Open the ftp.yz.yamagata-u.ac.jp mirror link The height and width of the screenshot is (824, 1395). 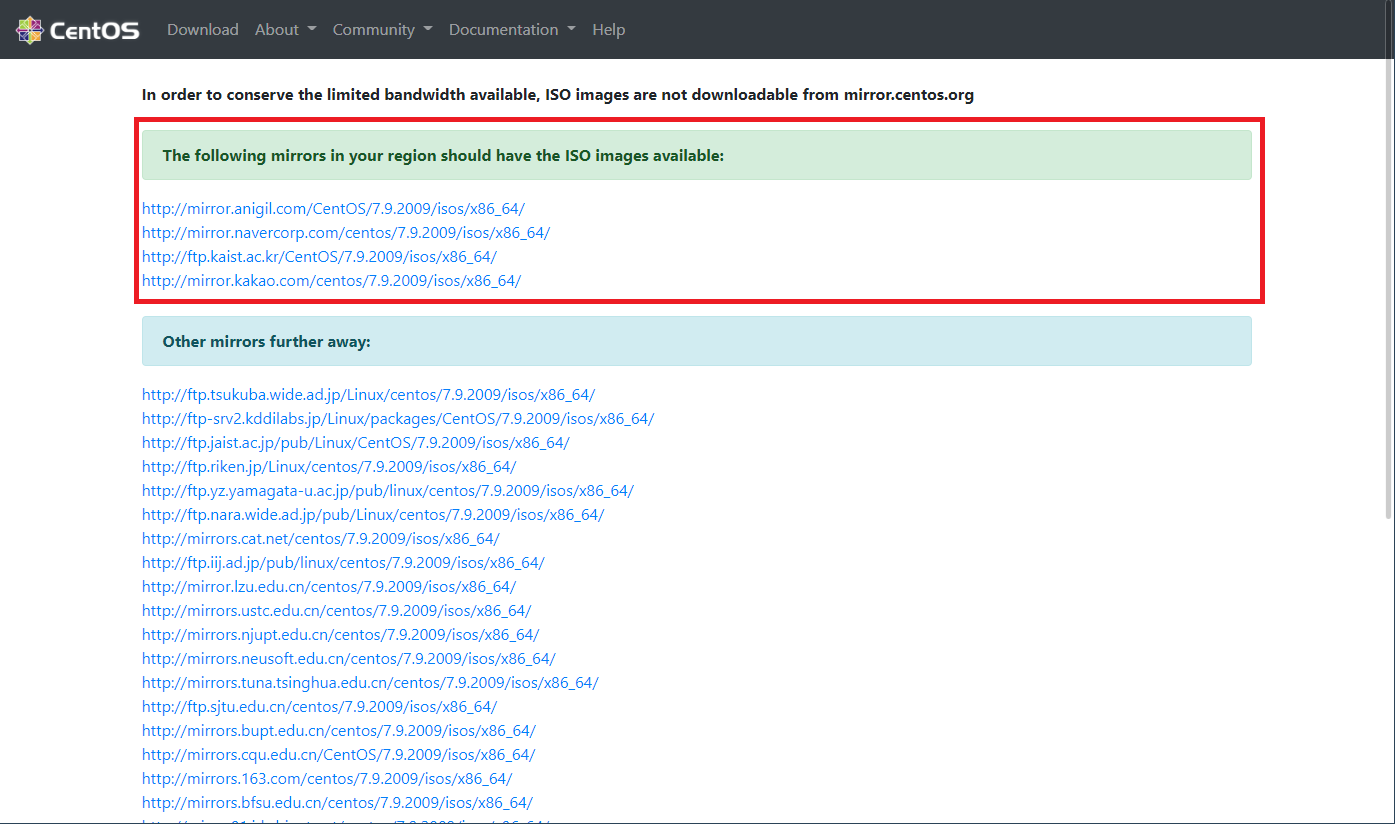click(x=388, y=491)
